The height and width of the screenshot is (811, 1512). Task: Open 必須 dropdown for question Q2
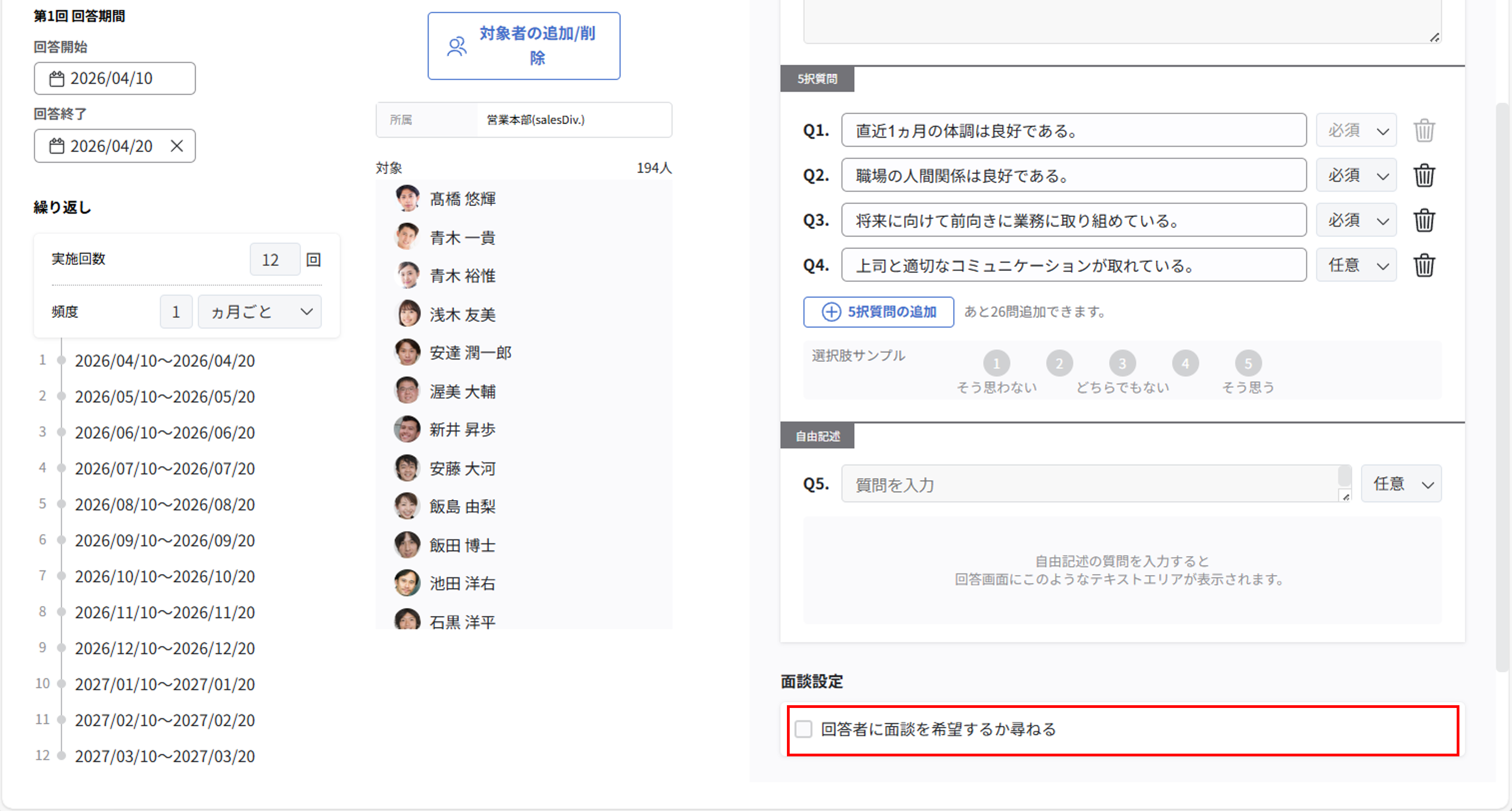[x=1356, y=175]
